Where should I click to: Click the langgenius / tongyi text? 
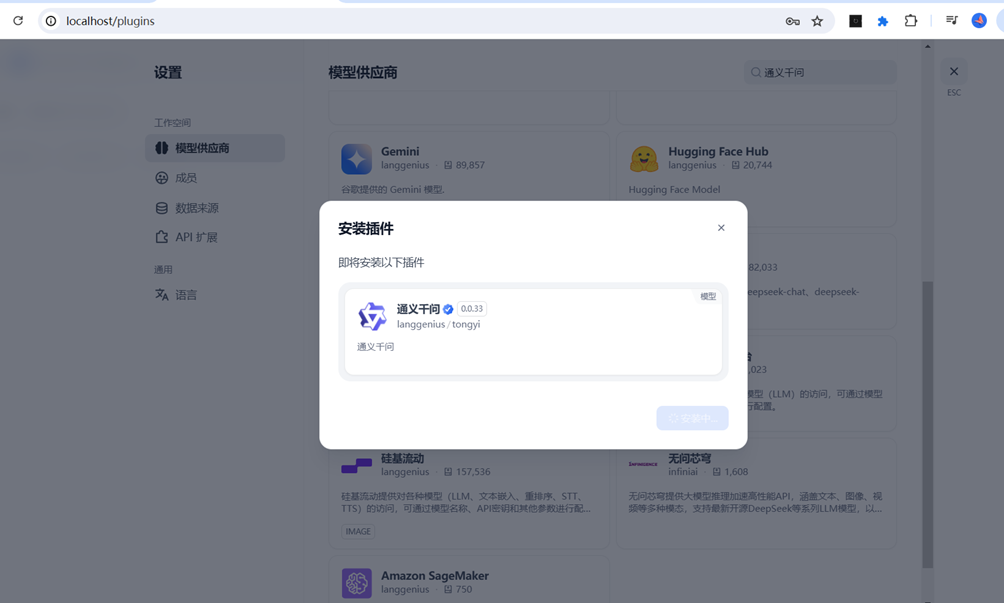pos(439,325)
